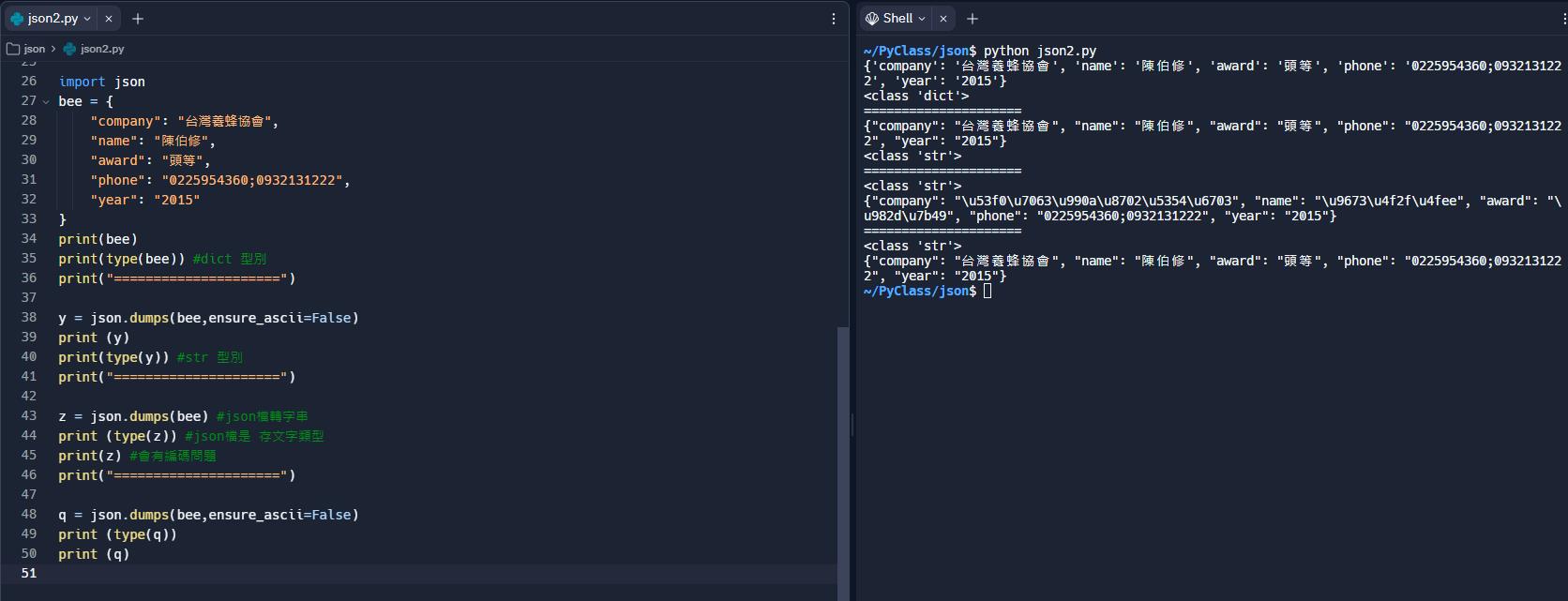Collapse the bee dictionary at line 27

click(45, 101)
